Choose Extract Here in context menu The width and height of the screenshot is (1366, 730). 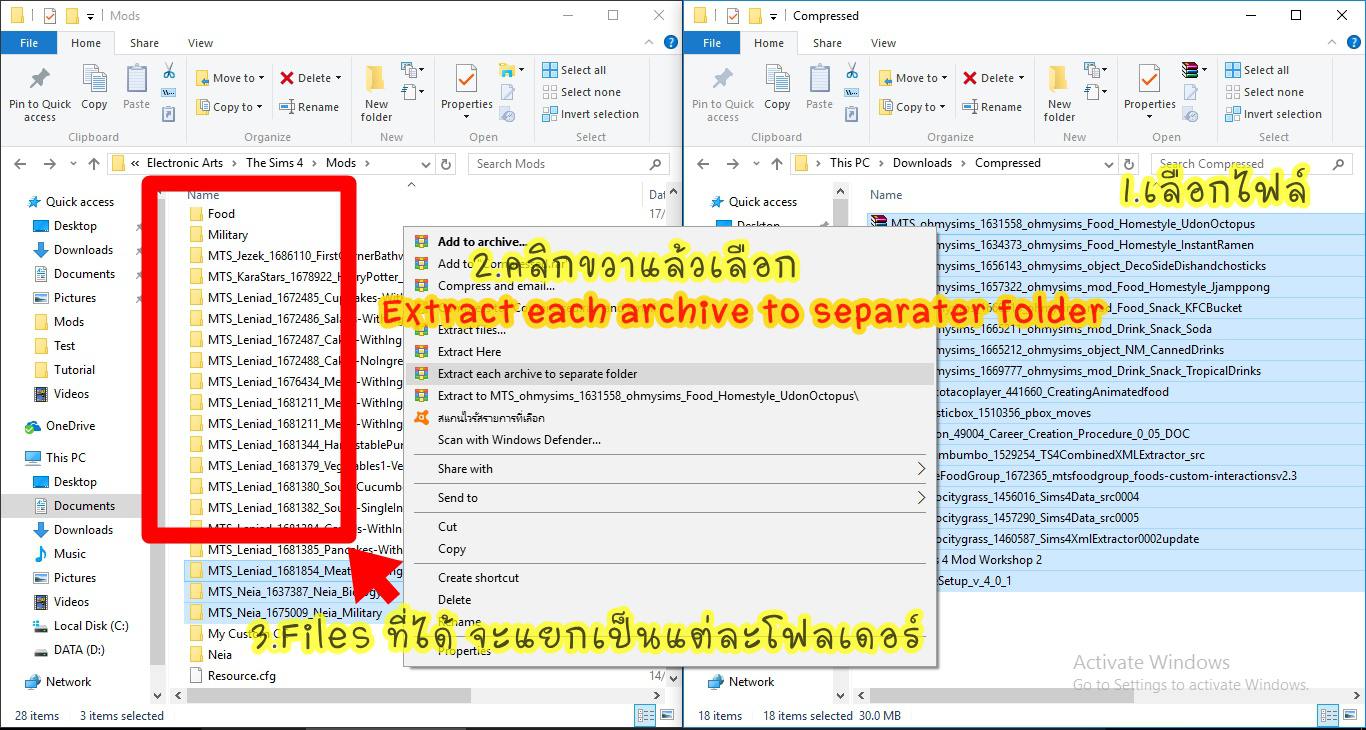click(x=670, y=352)
